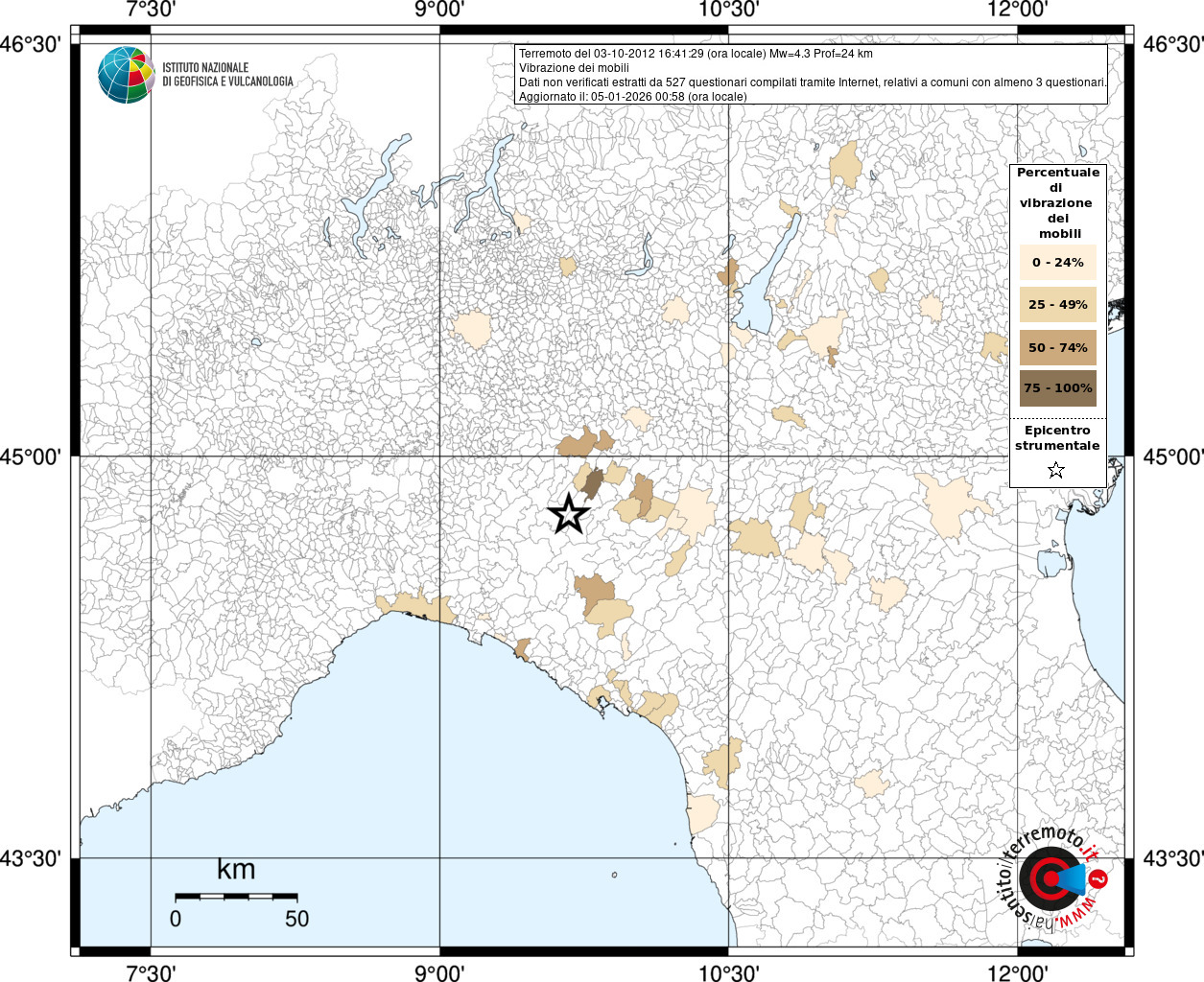The image size is (1204, 982).
Task: Click the 'km' scale bar label
Action: [236, 869]
